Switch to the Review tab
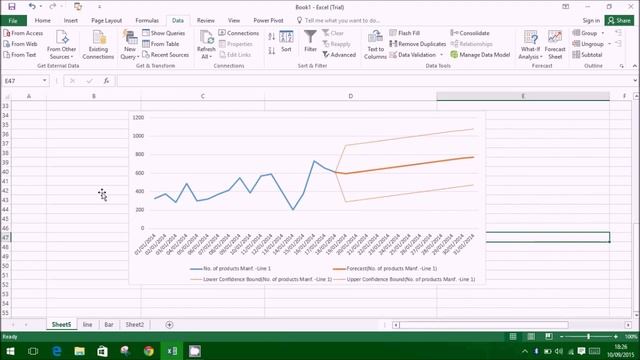Viewport: 640px width, 360px height. pos(205,20)
